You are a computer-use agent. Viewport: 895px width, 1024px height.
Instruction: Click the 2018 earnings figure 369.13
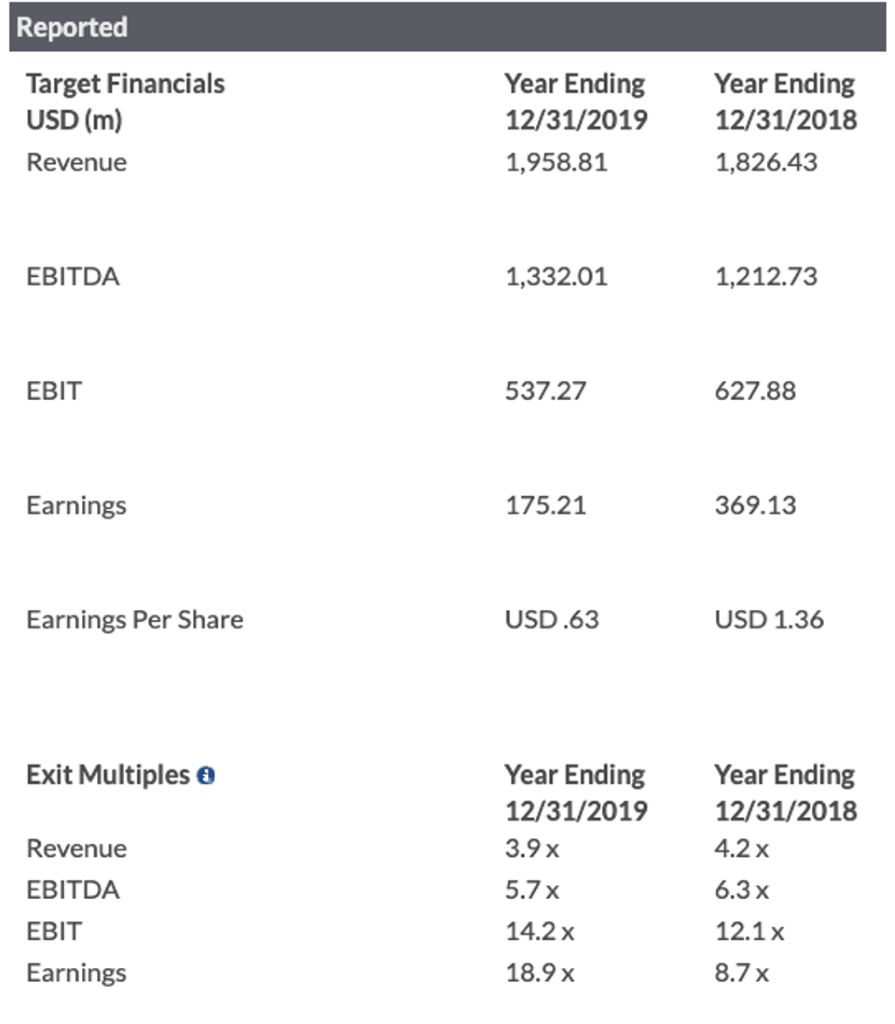coord(755,505)
